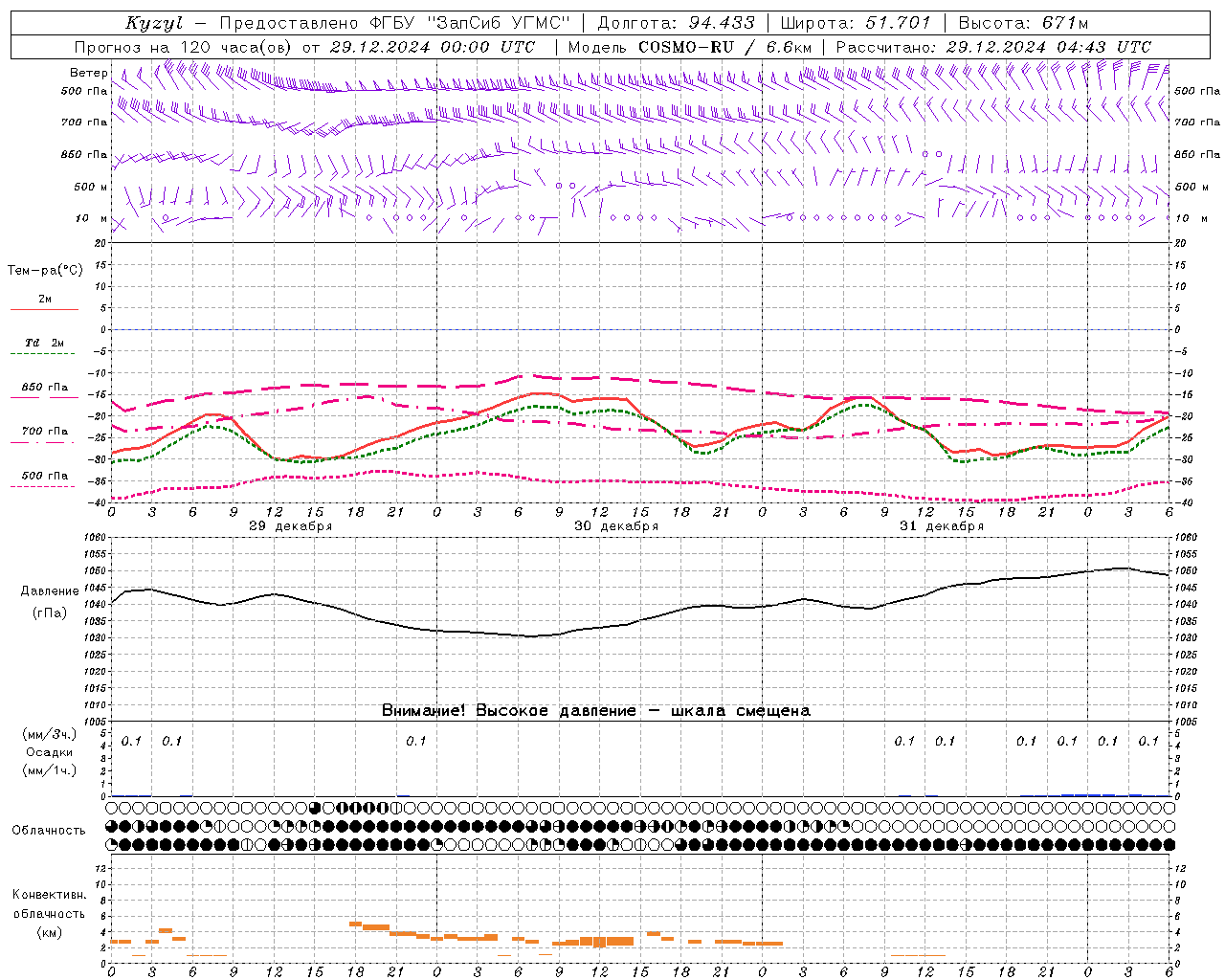Select the 'Широта: 51.701' latitude value

point(856,23)
